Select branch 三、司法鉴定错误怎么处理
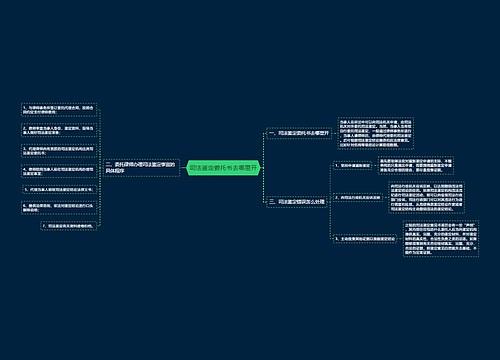This screenshot has width=500, height=360. click(296, 202)
